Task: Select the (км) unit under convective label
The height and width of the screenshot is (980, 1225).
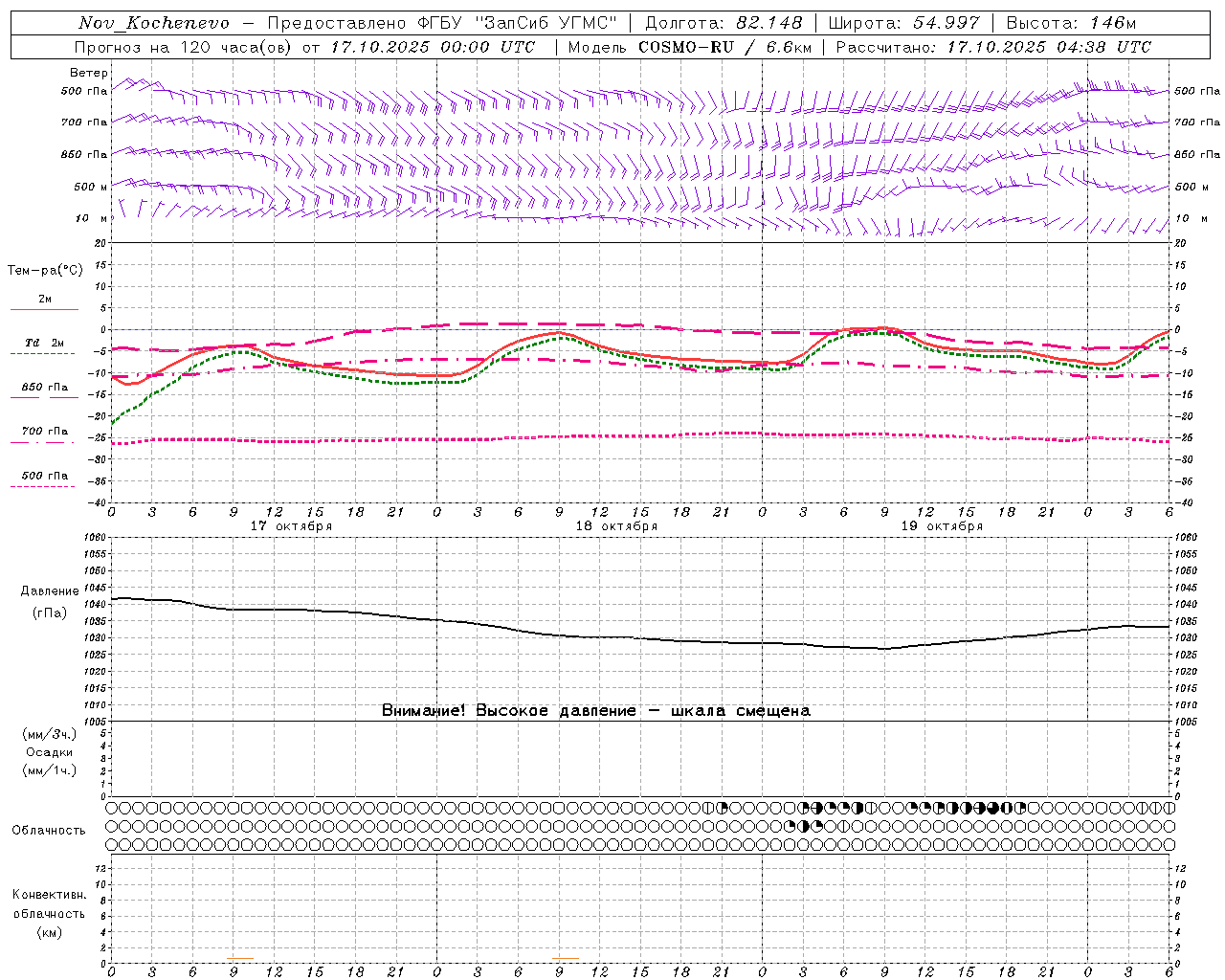Action: coord(50,932)
